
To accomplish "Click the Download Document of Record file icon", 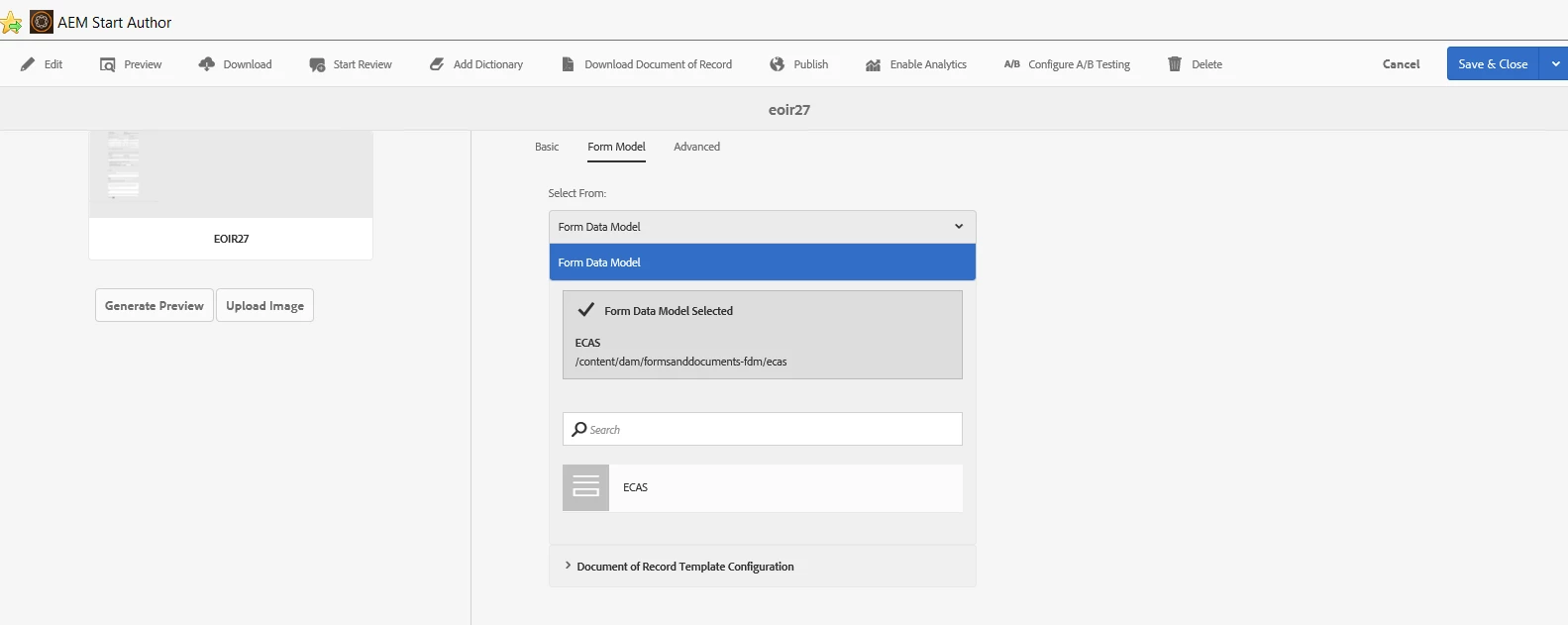I will 568,64.
